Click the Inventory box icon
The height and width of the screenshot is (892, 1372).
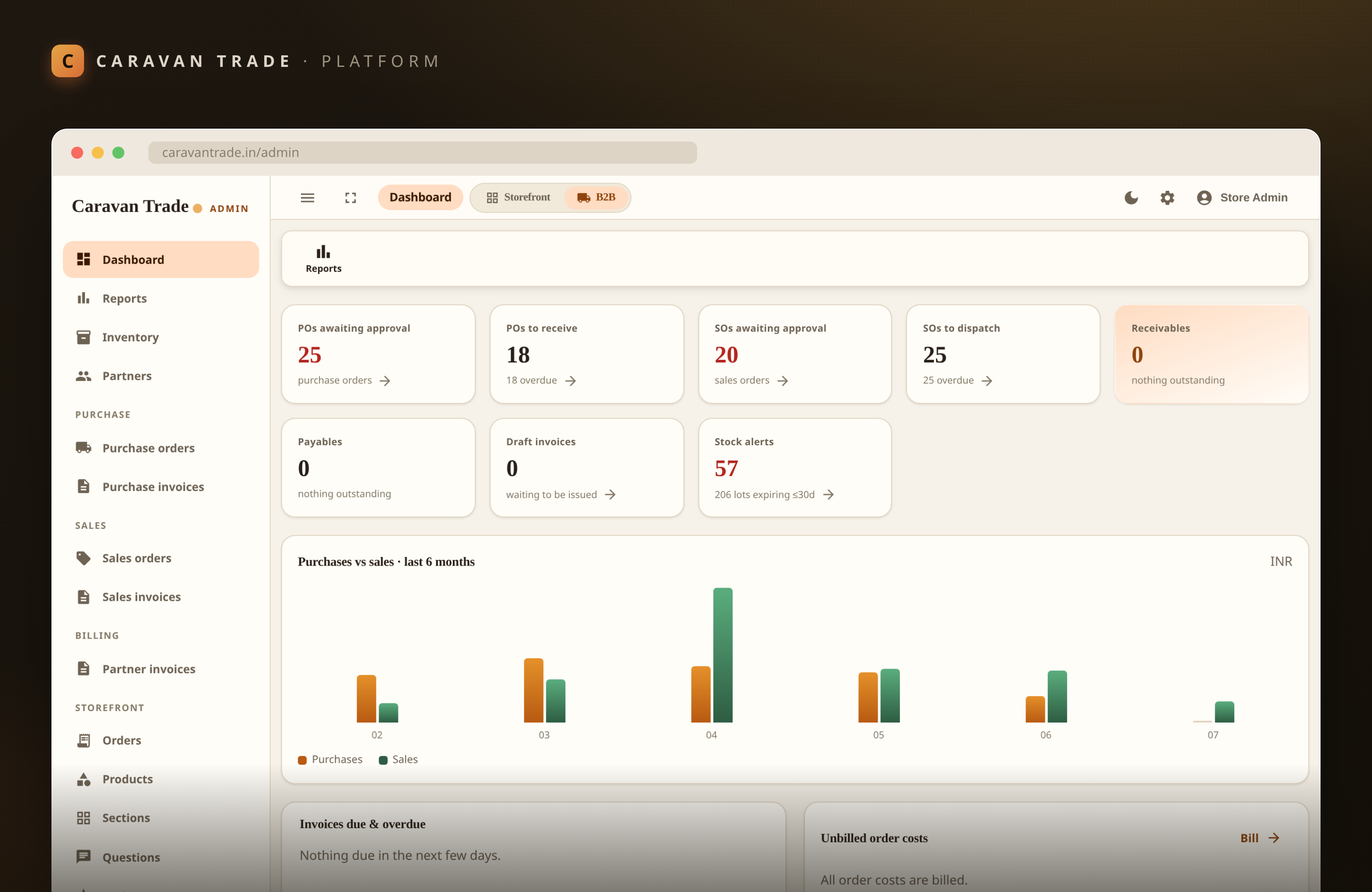(x=84, y=337)
